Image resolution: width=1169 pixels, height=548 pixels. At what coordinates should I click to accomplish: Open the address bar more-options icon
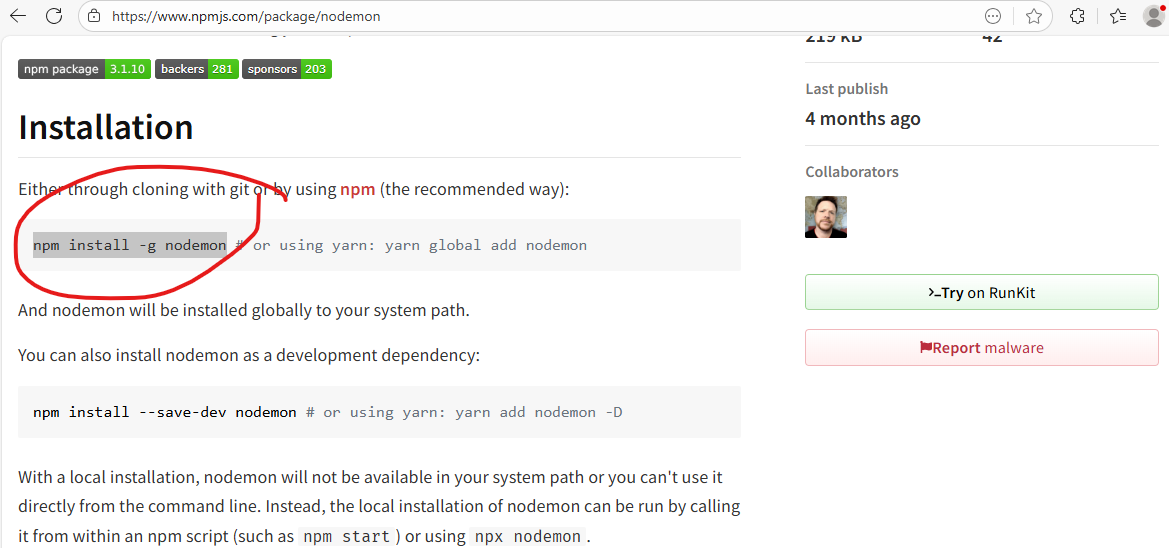(993, 16)
